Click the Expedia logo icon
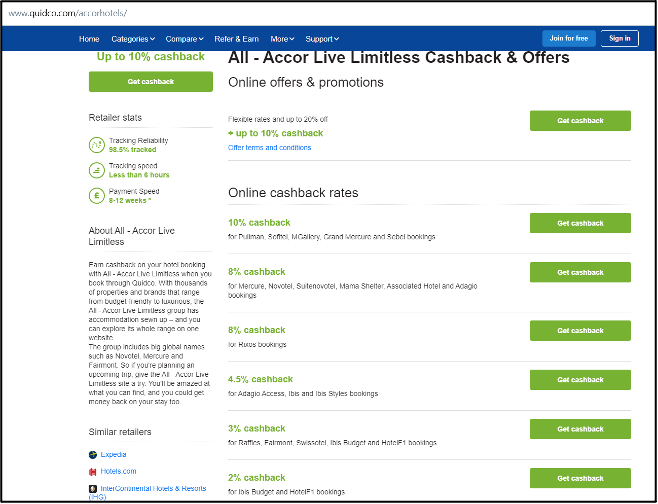Screen dimensions: 658x504 pyautogui.click(x=93, y=454)
